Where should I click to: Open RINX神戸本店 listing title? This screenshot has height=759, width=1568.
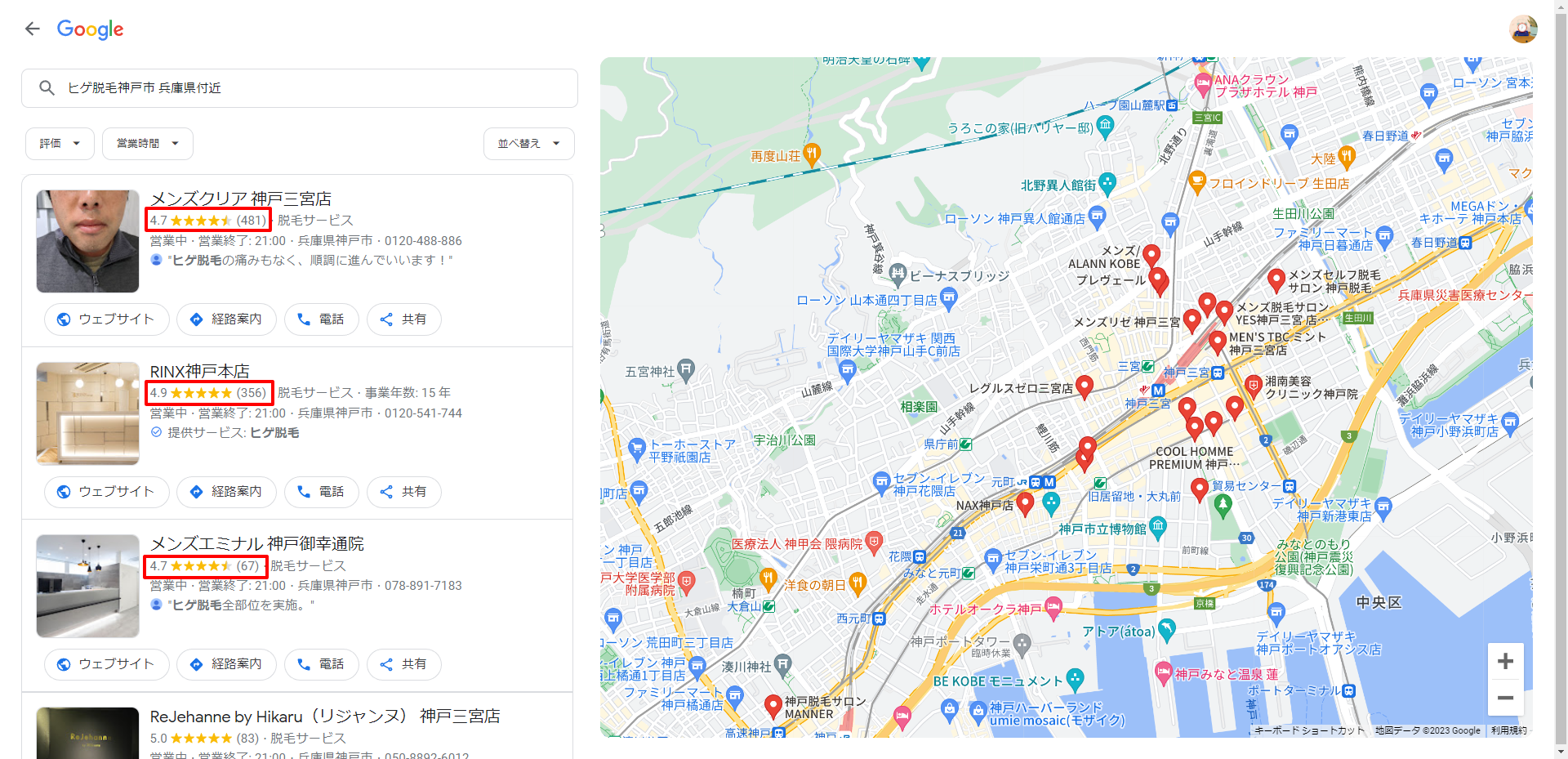199,371
